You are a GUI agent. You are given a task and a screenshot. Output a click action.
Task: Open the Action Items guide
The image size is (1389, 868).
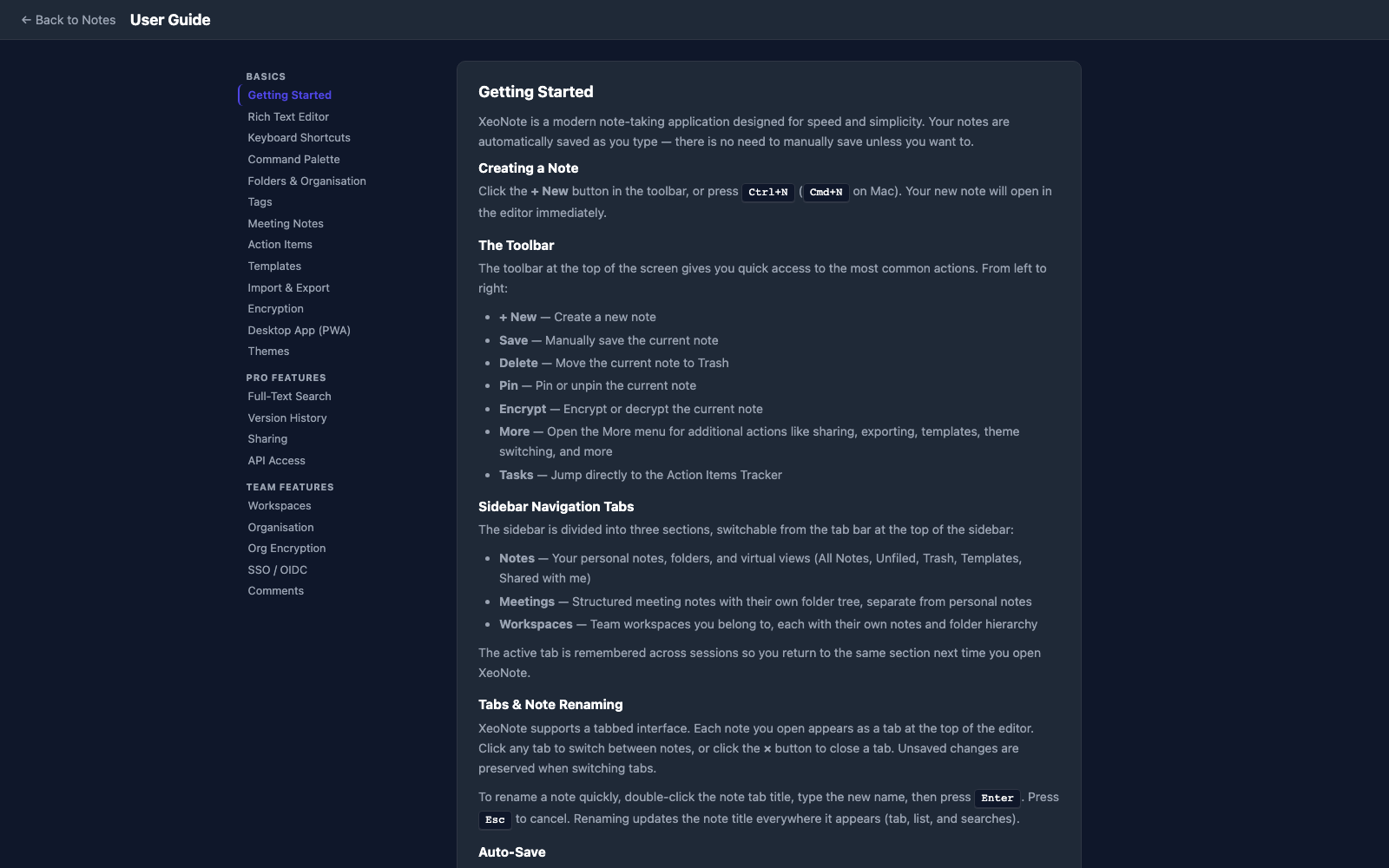[x=280, y=244]
